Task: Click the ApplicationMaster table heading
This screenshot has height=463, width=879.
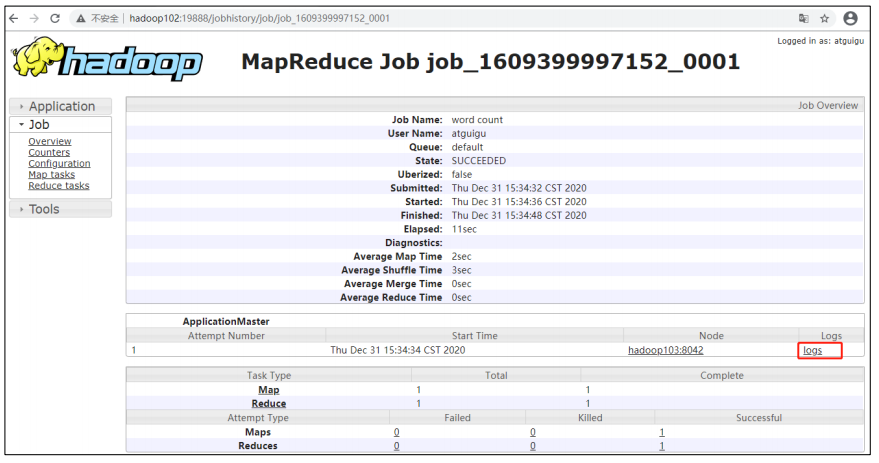Action: point(226,322)
